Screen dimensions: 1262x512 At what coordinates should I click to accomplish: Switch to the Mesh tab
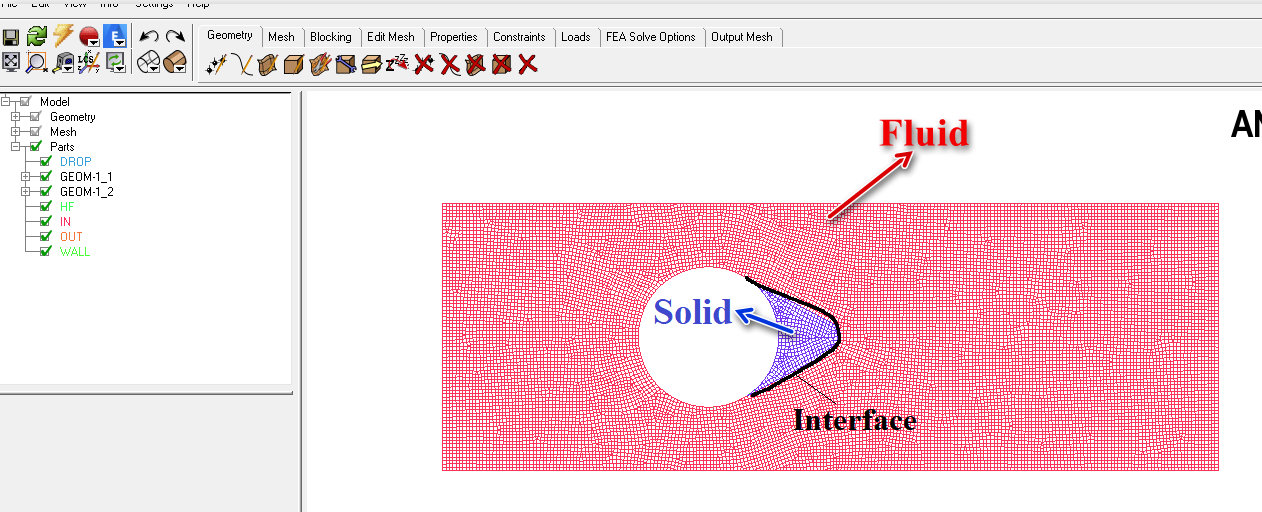pyautogui.click(x=281, y=37)
